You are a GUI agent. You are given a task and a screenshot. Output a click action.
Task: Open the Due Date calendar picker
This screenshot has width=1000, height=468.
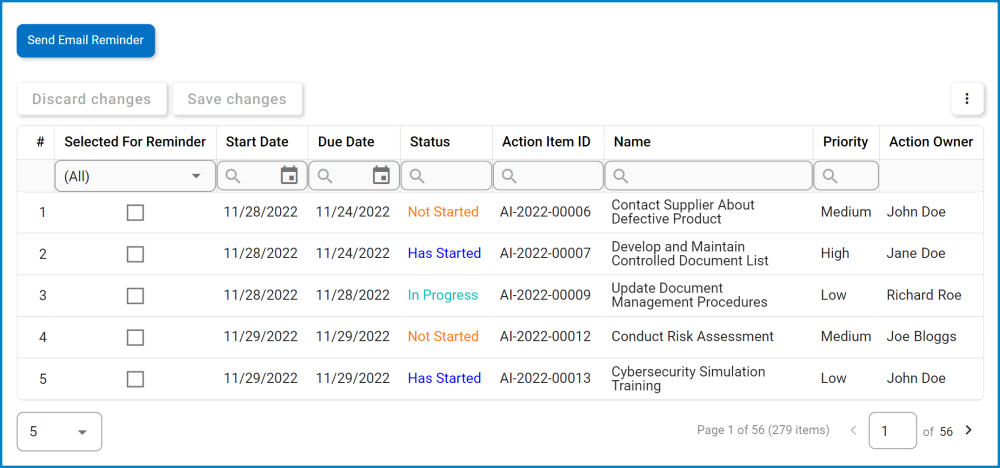[x=381, y=176]
